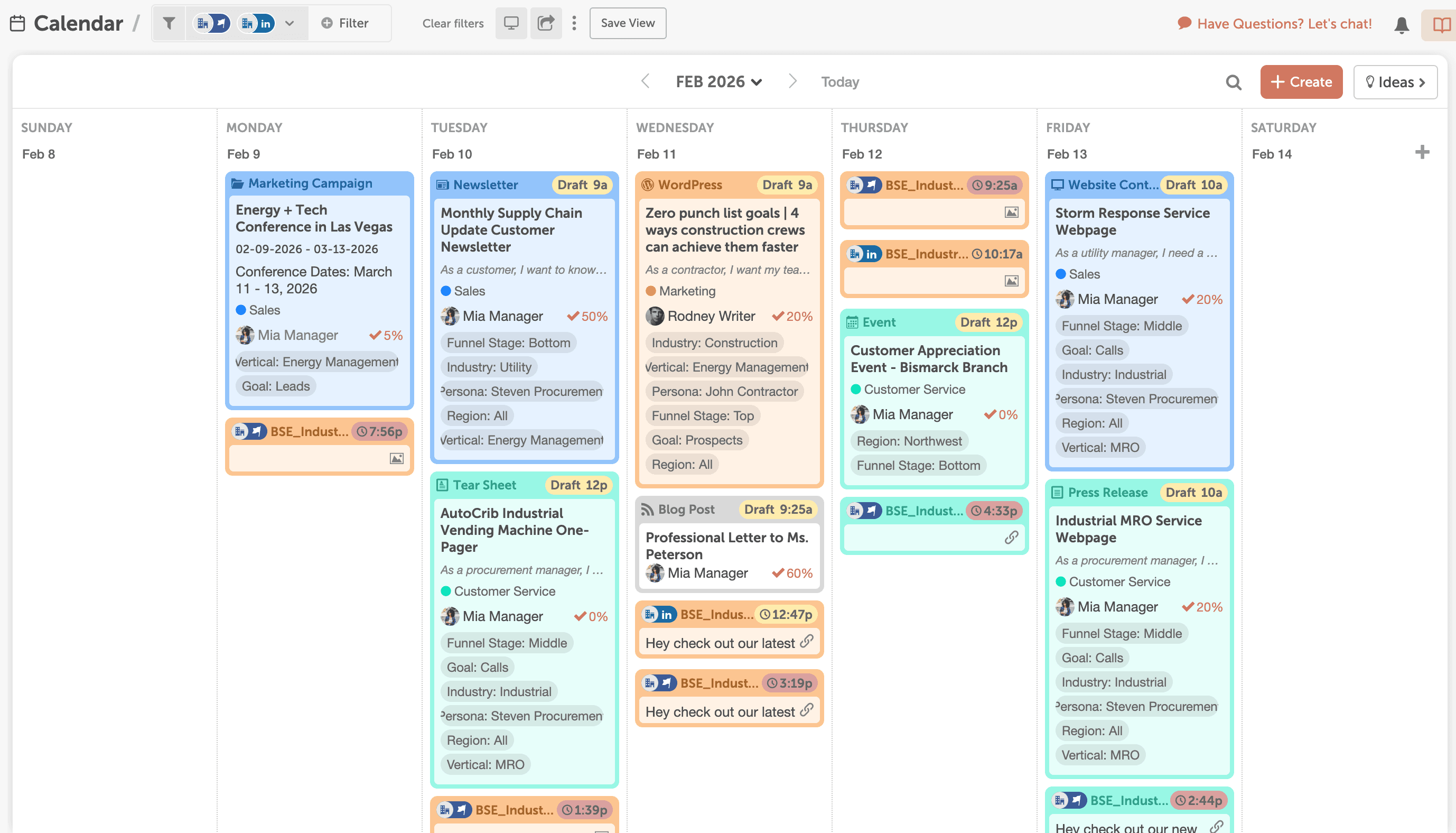Screen dimensions: 1456x833
Task: Click the Save View button
Action: pyautogui.click(x=627, y=23)
